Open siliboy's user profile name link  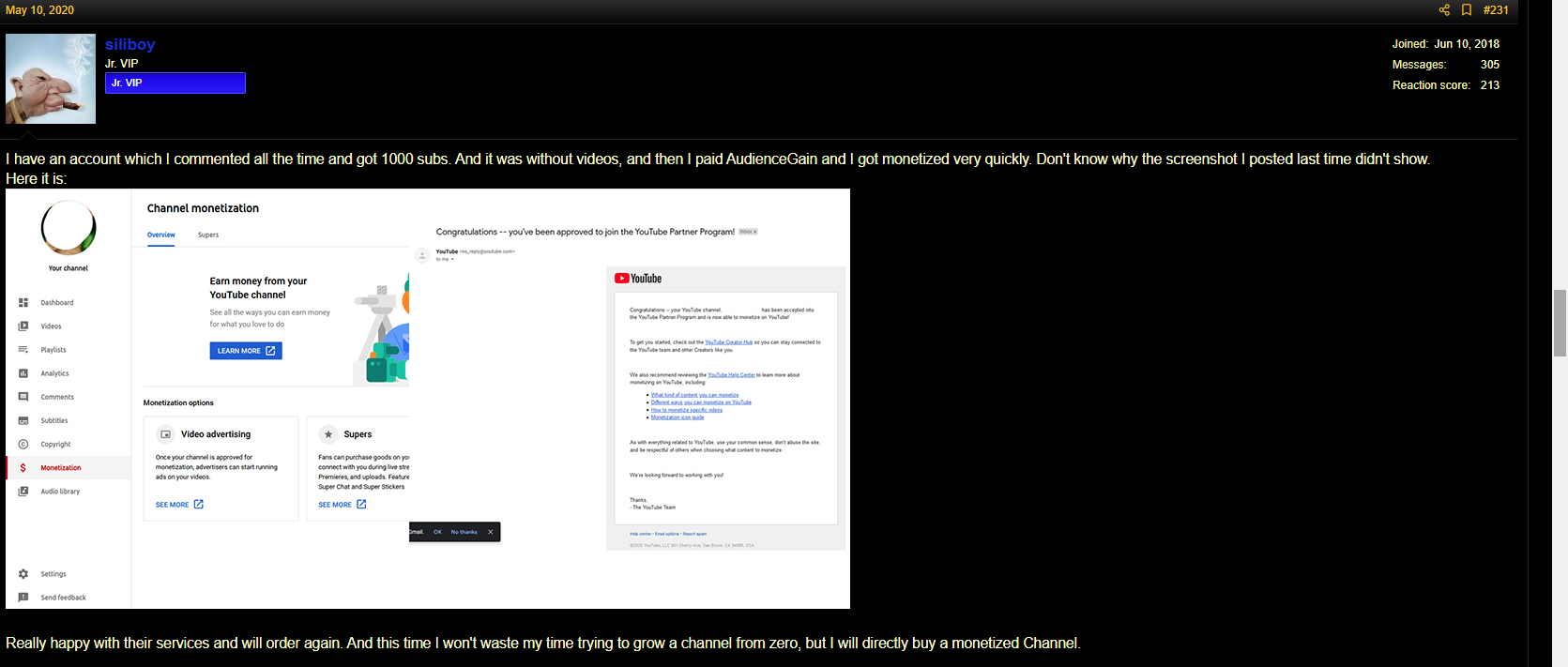pos(129,44)
